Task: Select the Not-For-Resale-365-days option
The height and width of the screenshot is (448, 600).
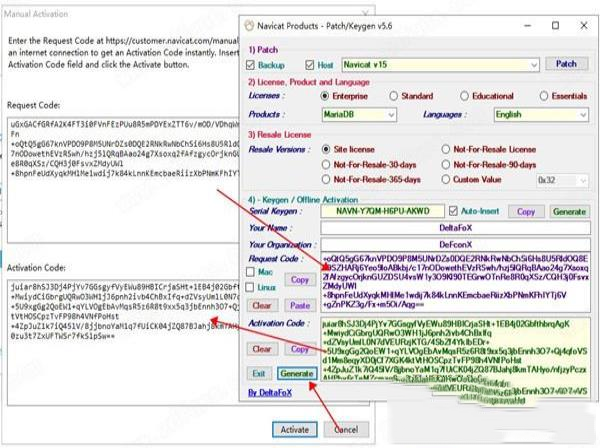Action: [x=326, y=179]
